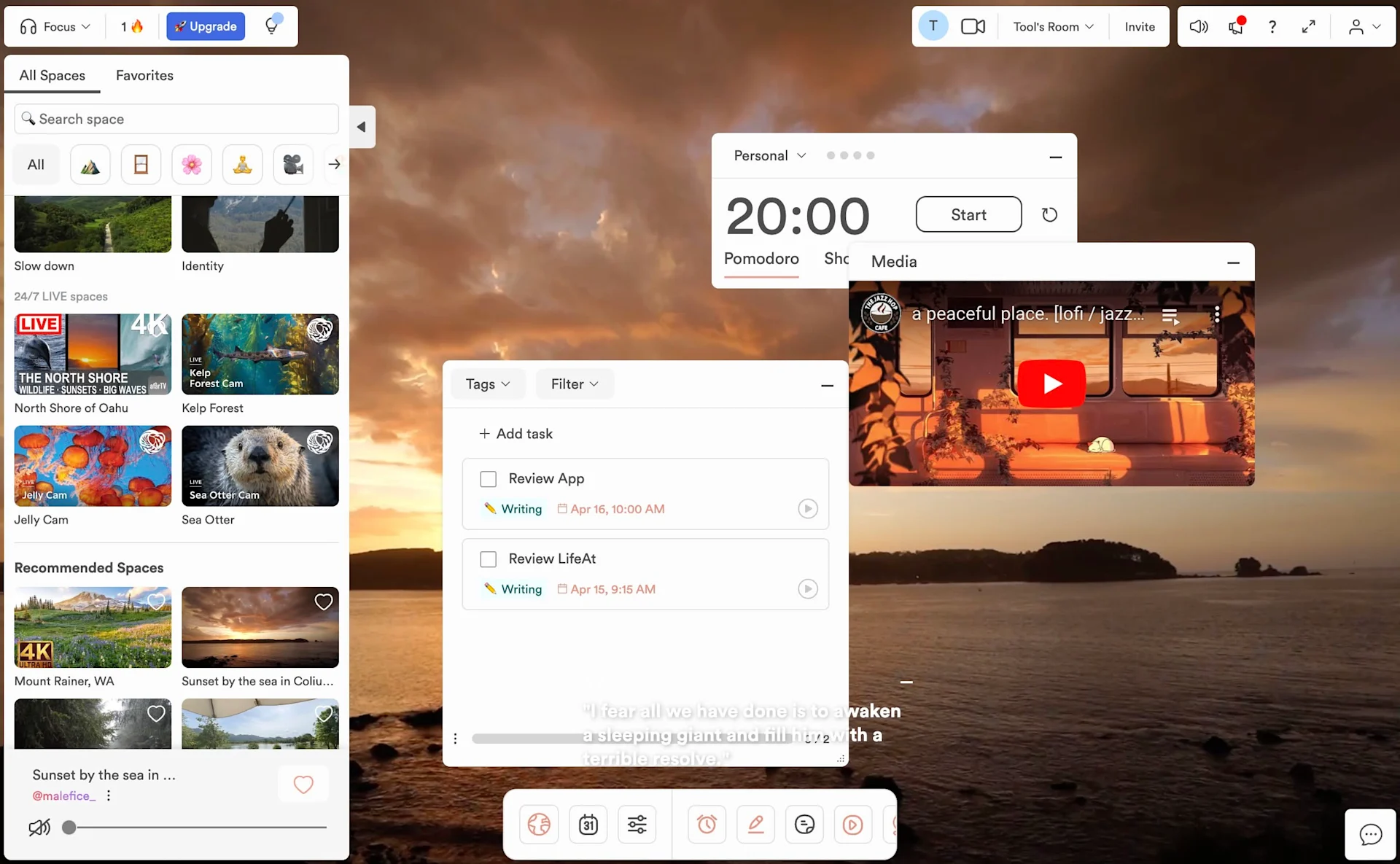Screen dimensions: 1400x864
Task: Open the Focus mode dropdown
Action: [x=55, y=26]
